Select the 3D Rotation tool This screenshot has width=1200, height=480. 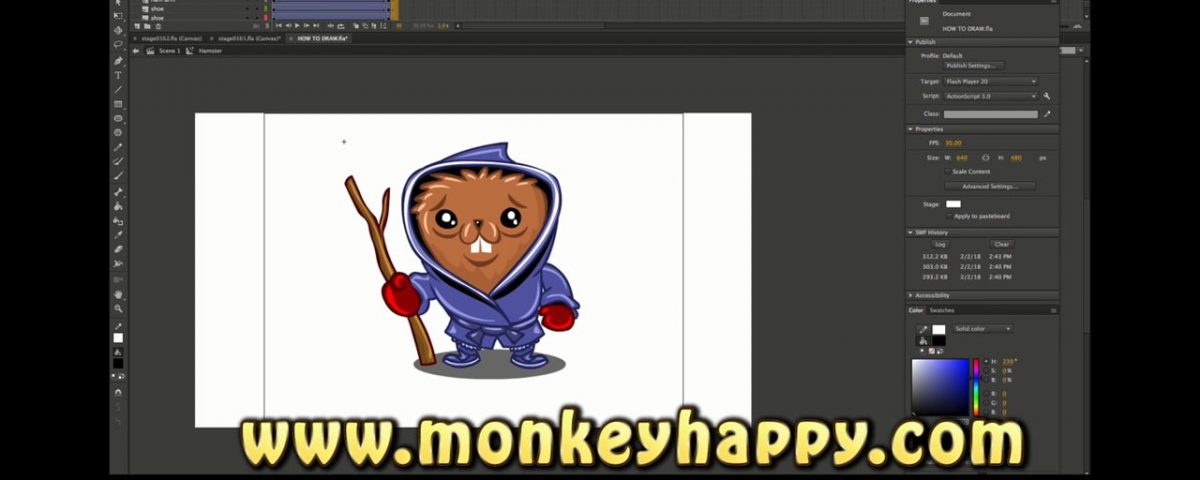(118, 30)
